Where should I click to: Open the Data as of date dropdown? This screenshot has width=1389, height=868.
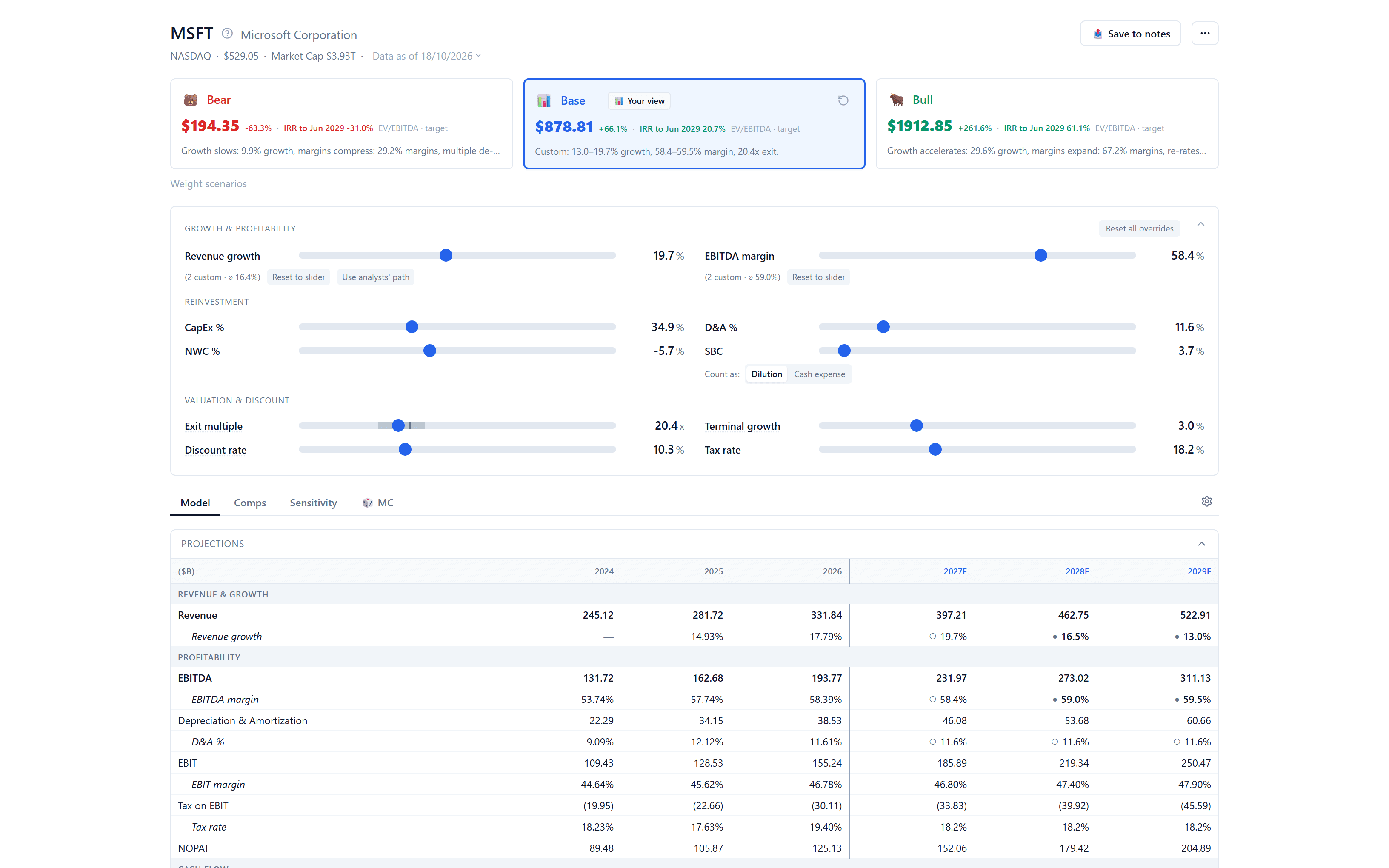[x=427, y=56]
